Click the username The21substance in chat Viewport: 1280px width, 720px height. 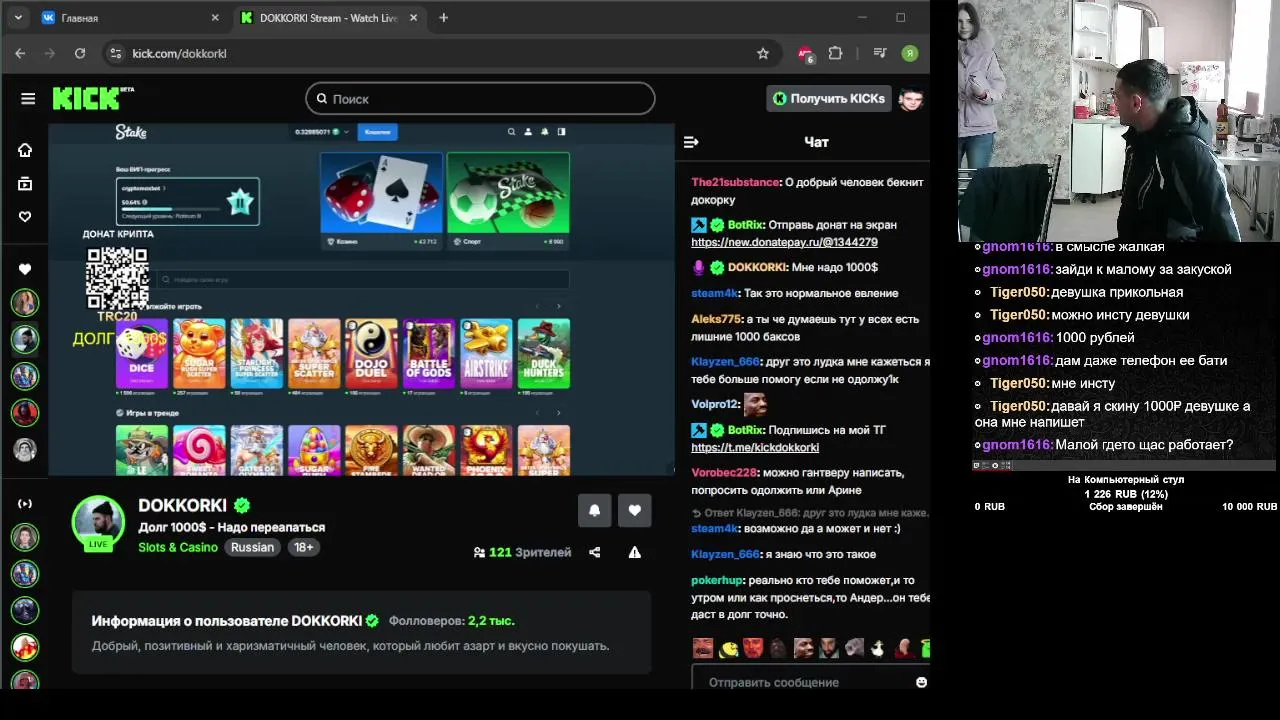(735, 182)
